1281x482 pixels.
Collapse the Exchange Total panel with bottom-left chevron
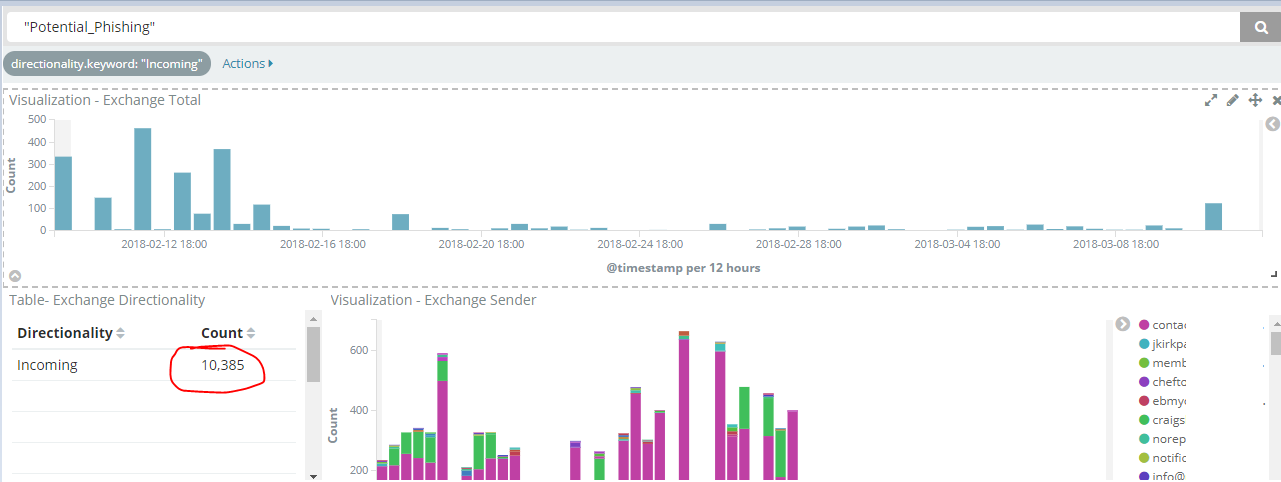(15, 276)
